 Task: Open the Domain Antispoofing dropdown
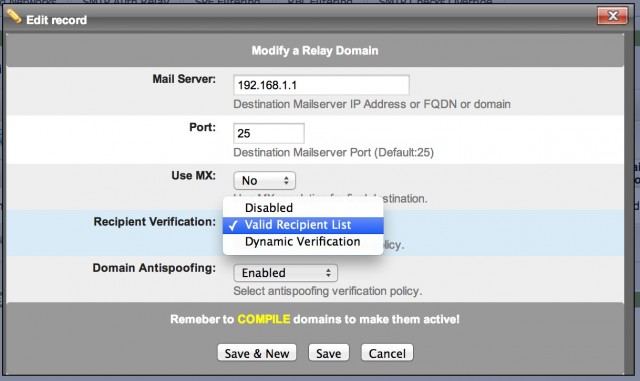[x=285, y=273]
